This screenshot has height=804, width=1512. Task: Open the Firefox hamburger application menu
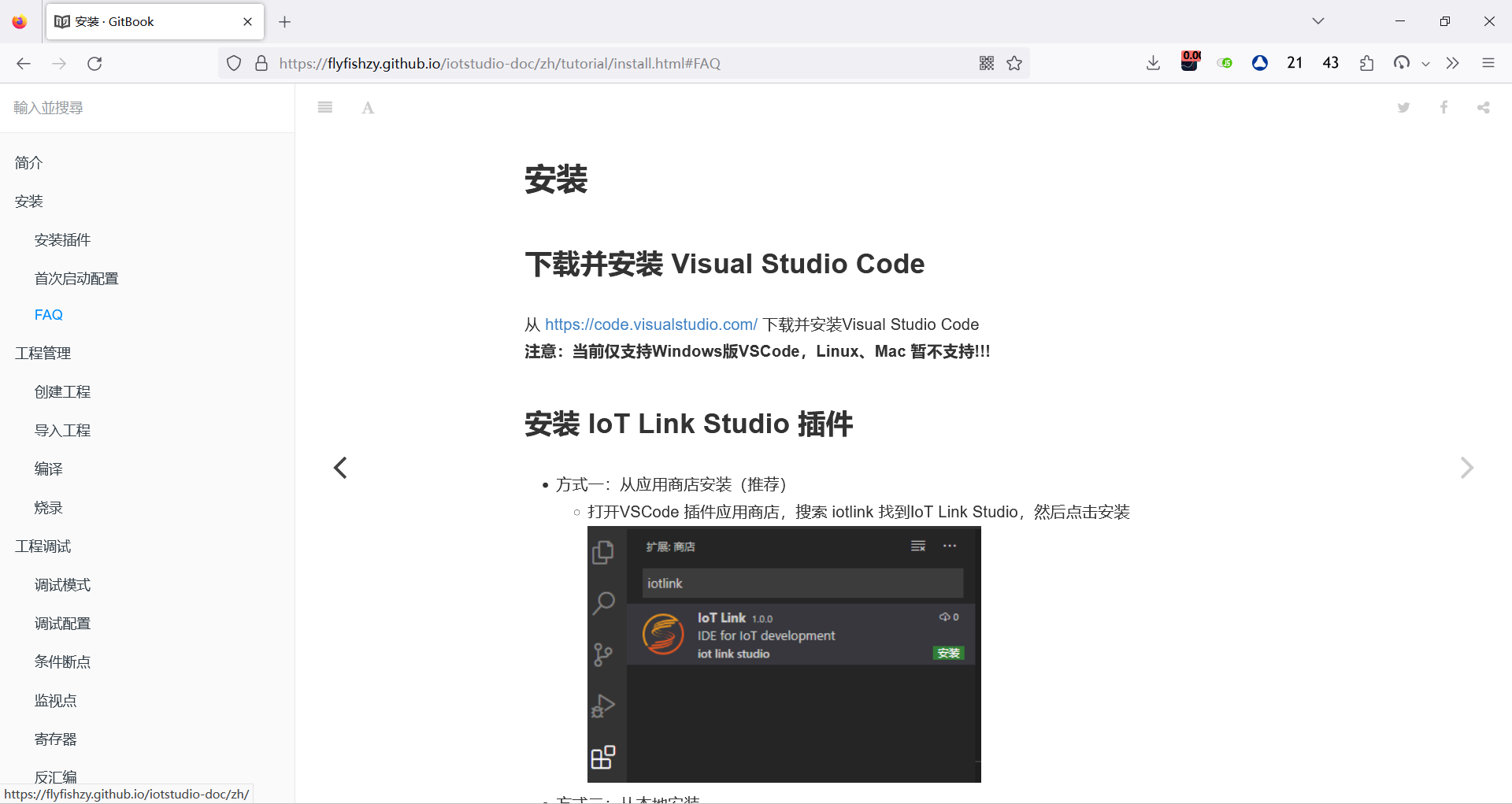tap(1489, 63)
